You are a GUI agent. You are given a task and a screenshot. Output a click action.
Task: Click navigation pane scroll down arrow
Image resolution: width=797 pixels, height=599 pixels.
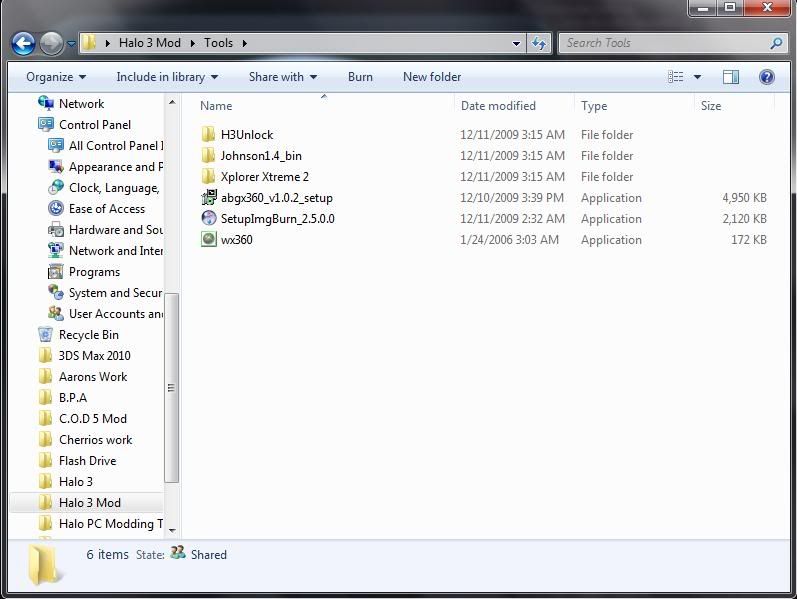click(172, 530)
